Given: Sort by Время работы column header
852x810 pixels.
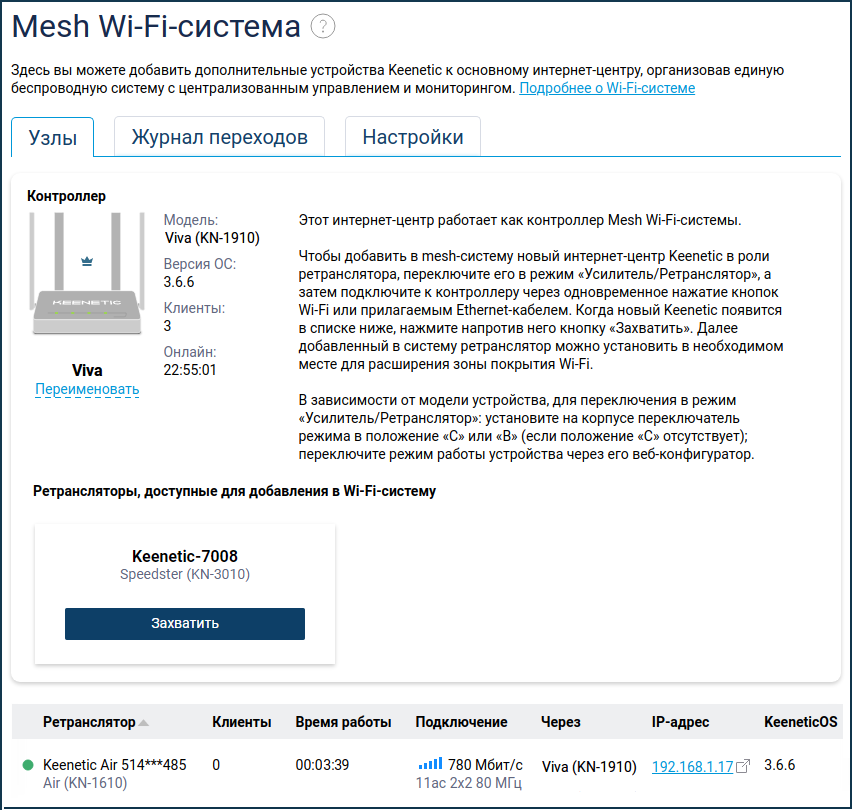Looking at the screenshot, I should (343, 722).
